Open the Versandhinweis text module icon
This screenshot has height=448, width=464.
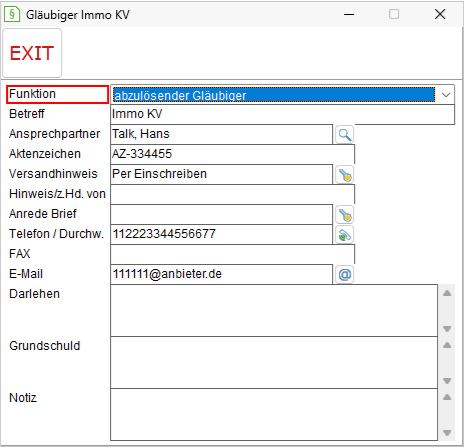(x=344, y=175)
